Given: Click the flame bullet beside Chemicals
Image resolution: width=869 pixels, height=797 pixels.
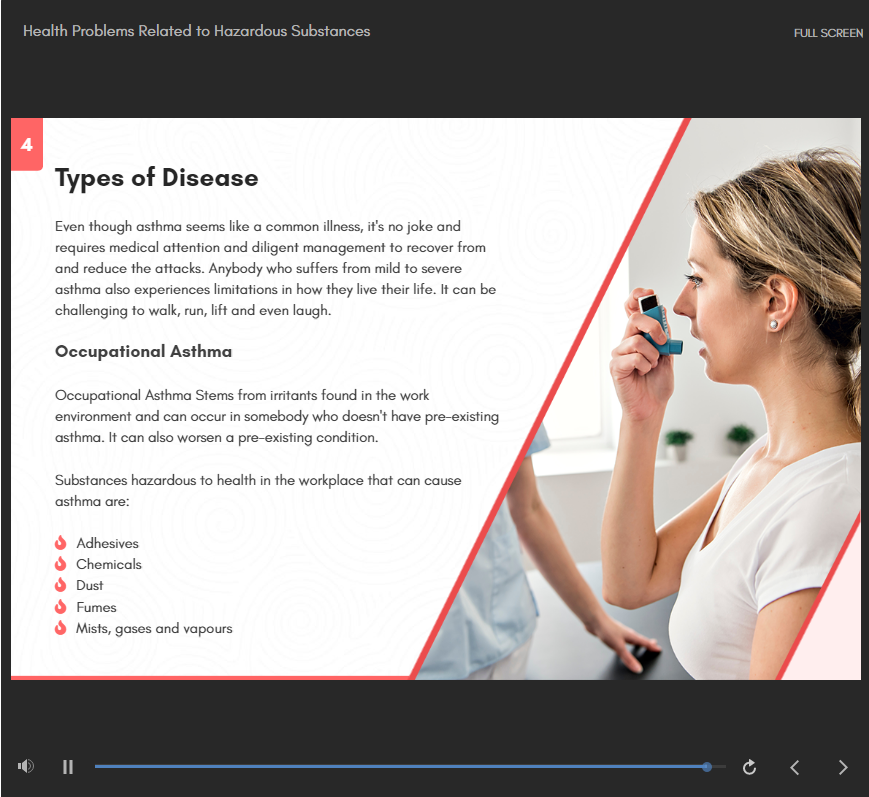Looking at the screenshot, I should [61, 564].
